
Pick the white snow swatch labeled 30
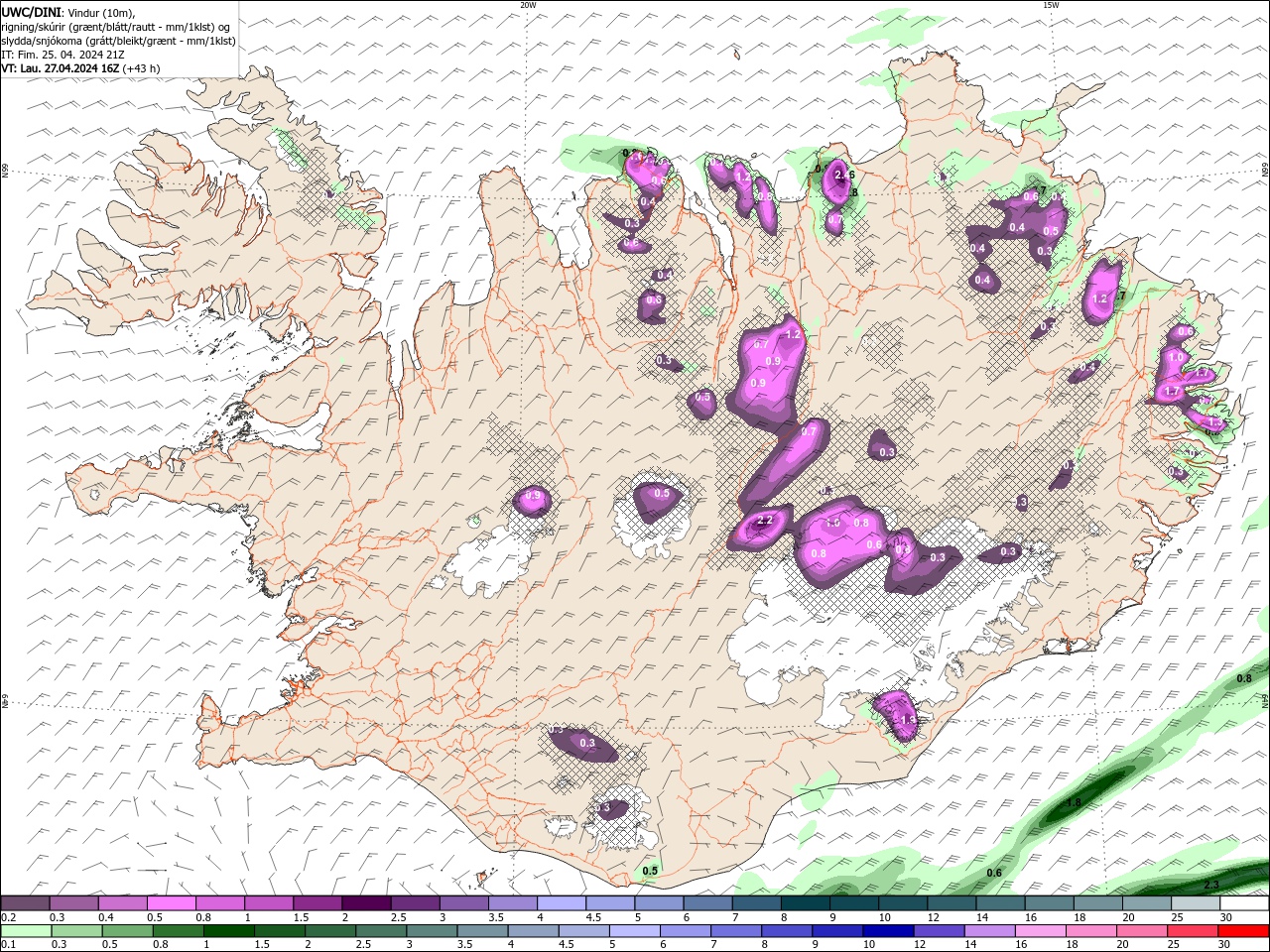tap(1244, 903)
